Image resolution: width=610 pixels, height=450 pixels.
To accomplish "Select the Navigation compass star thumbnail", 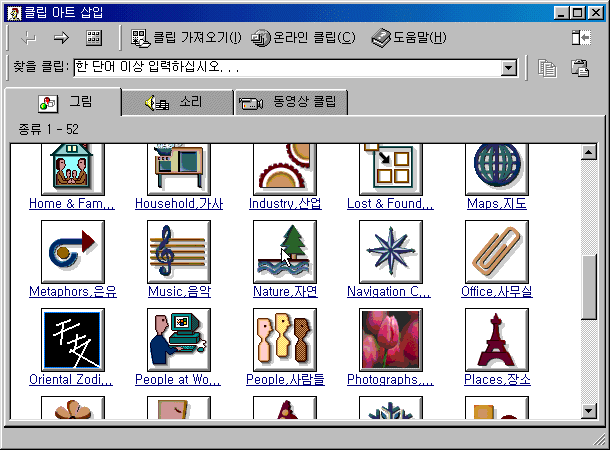I will pos(391,252).
